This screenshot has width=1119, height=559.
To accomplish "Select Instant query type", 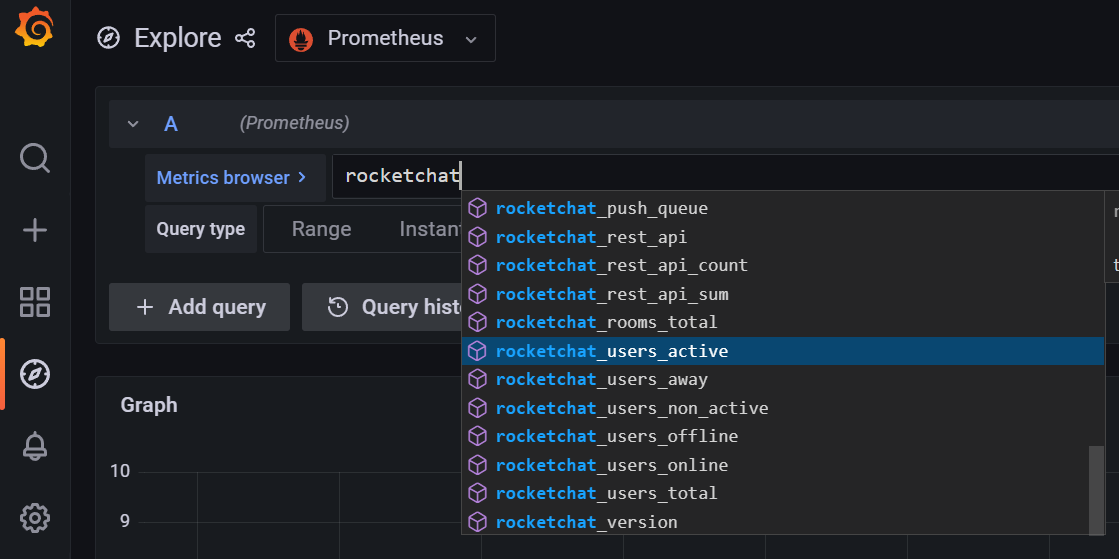I will tap(430, 229).
